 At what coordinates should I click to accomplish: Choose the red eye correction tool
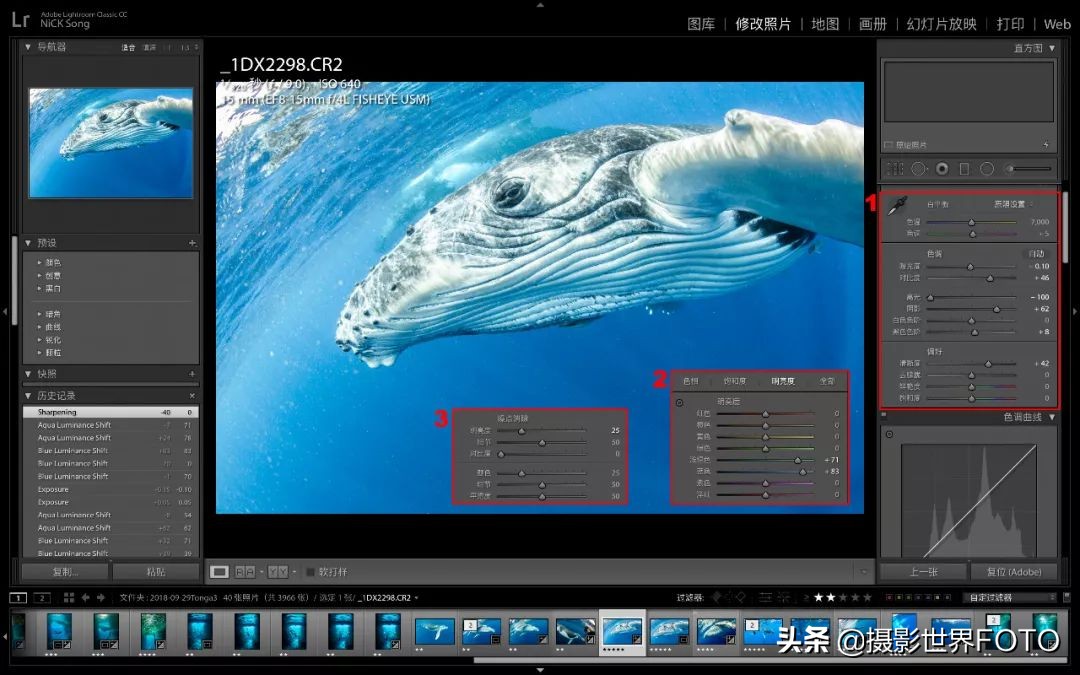tap(942, 169)
